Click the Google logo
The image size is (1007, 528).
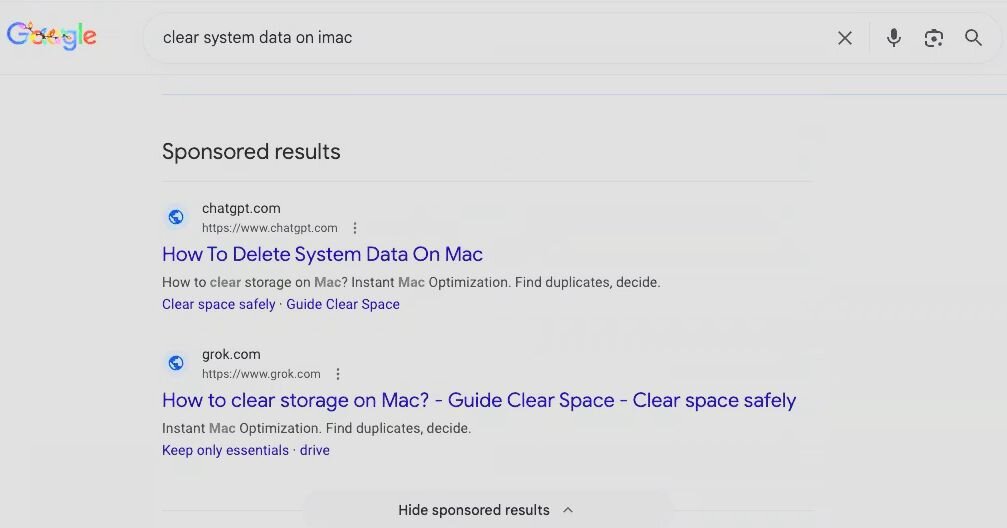52,37
